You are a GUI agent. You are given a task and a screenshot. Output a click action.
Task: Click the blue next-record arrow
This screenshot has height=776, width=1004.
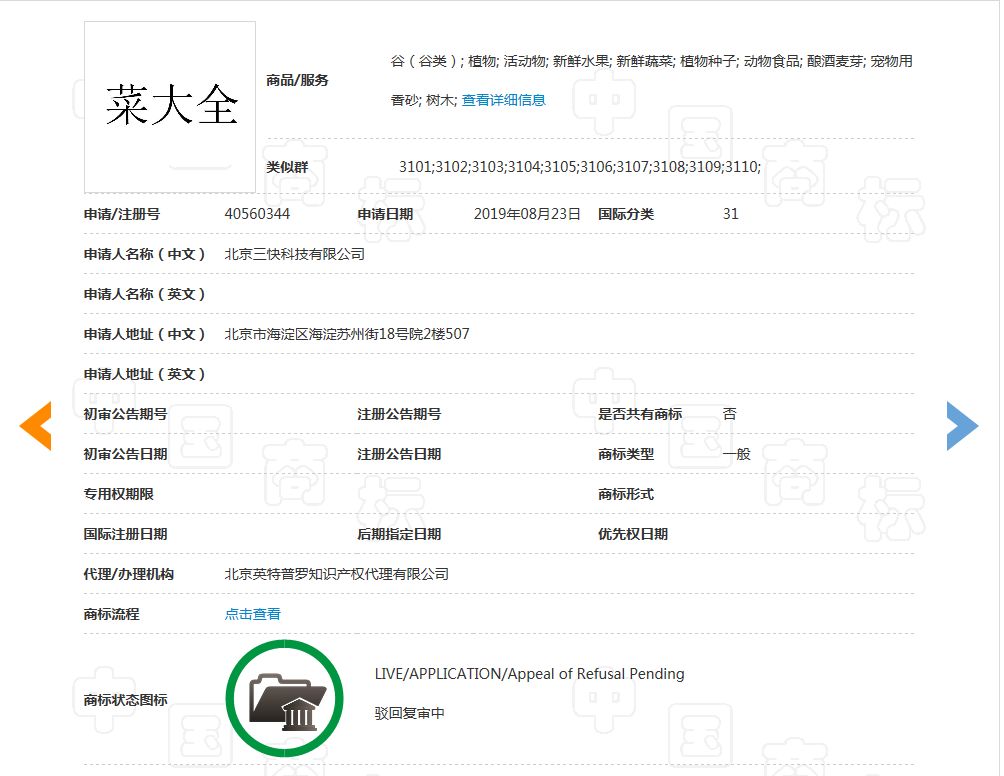click(x=962, y=426)
